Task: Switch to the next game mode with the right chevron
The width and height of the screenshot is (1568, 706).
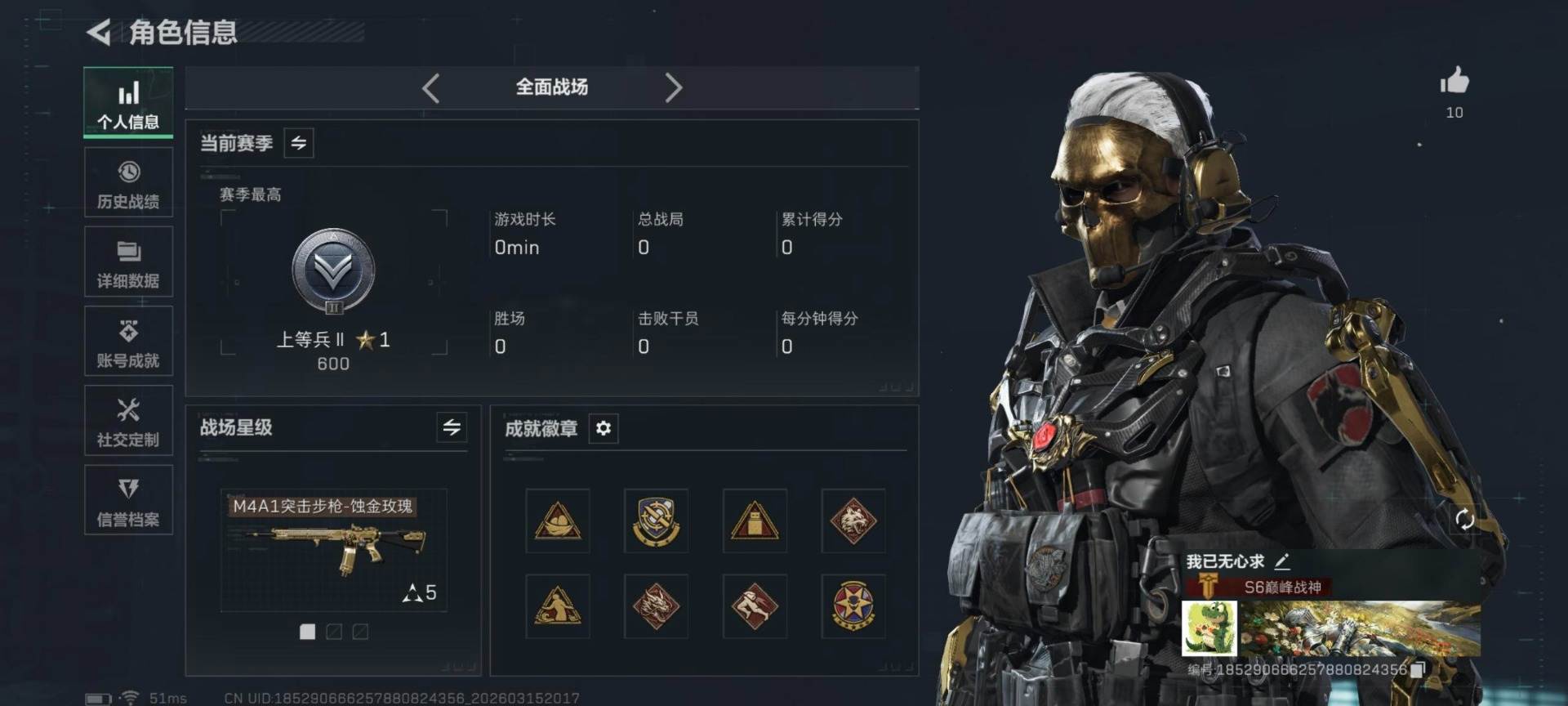Action: point(673,87)
